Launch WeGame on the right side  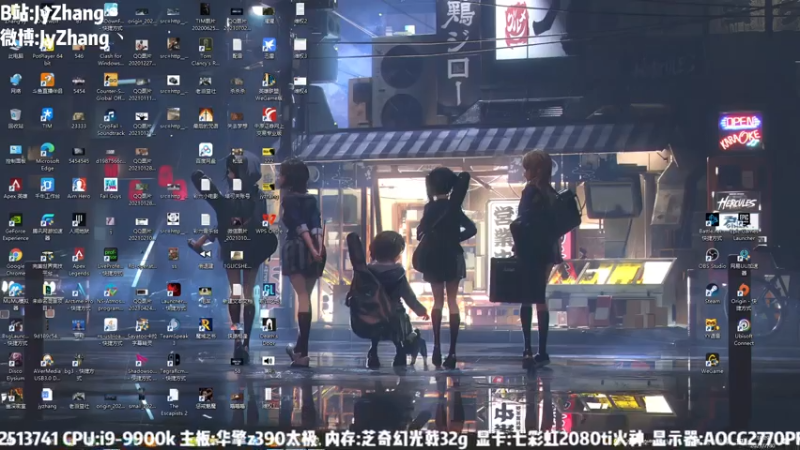pos(712,363)
